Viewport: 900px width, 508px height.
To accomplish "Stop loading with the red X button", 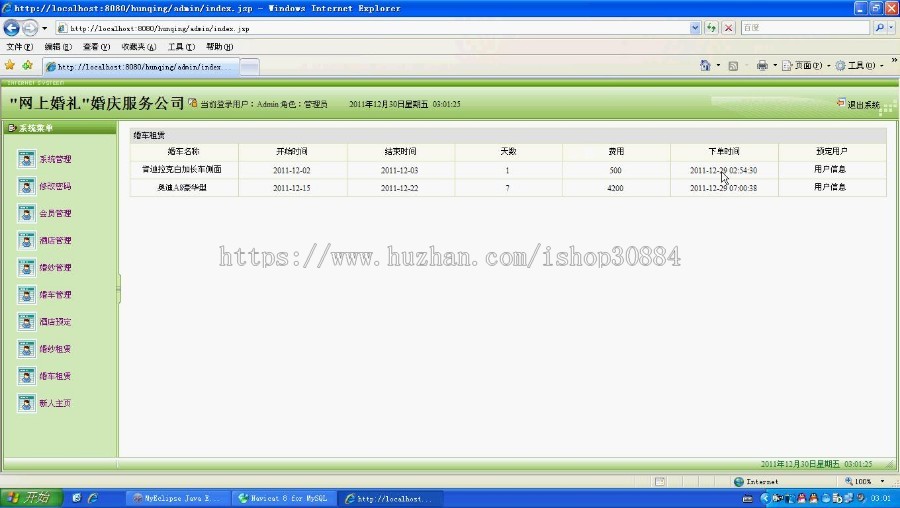I will pos(728,28).
